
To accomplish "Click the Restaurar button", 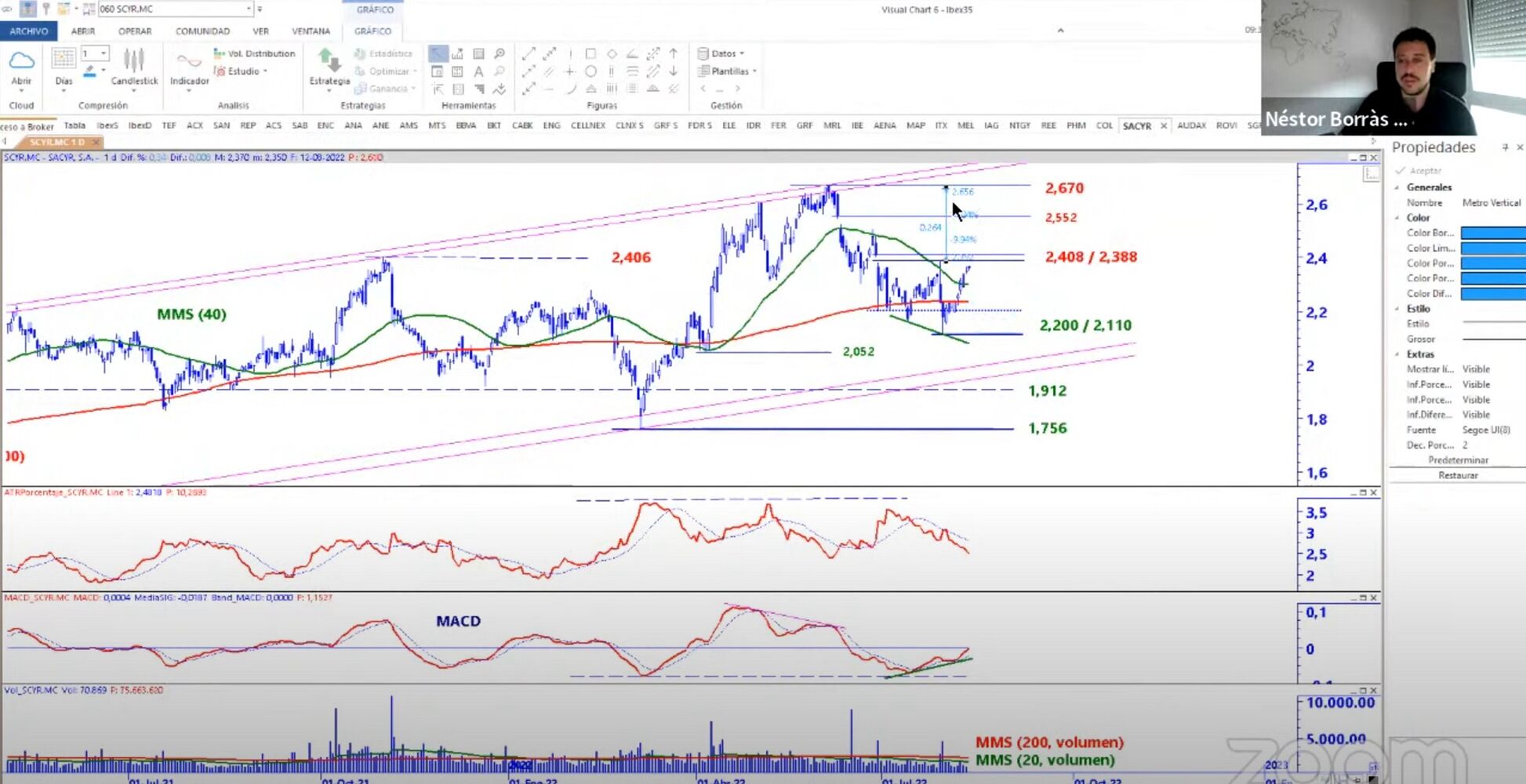I will coord(1458,475).
